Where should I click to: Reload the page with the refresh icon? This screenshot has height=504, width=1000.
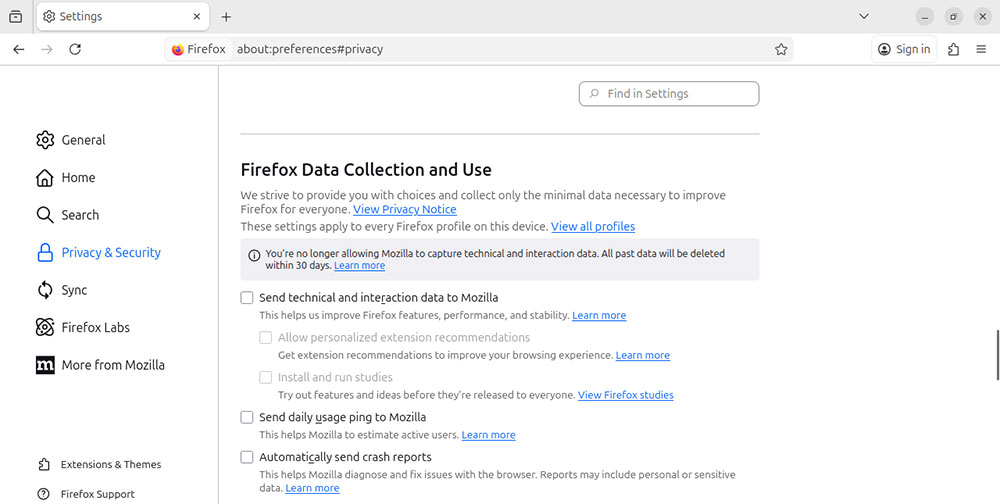pyautogui.click(x=75, y=49)
